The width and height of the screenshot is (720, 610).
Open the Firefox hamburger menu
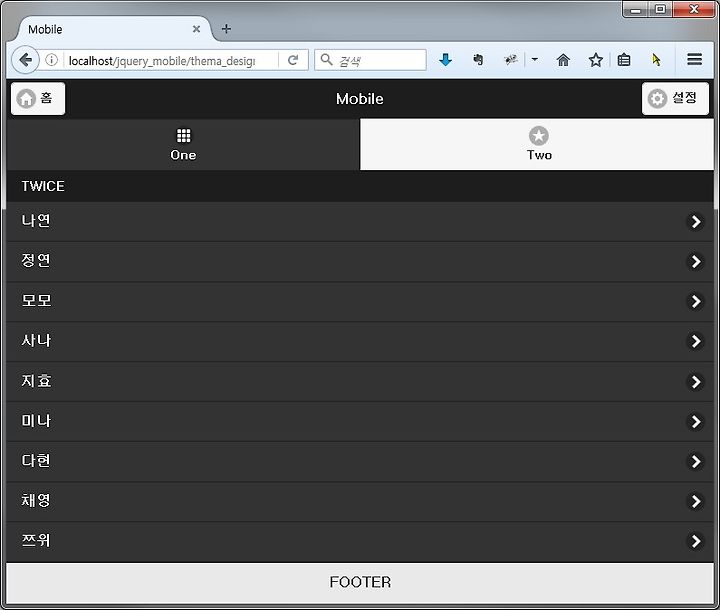coord(694,59)
